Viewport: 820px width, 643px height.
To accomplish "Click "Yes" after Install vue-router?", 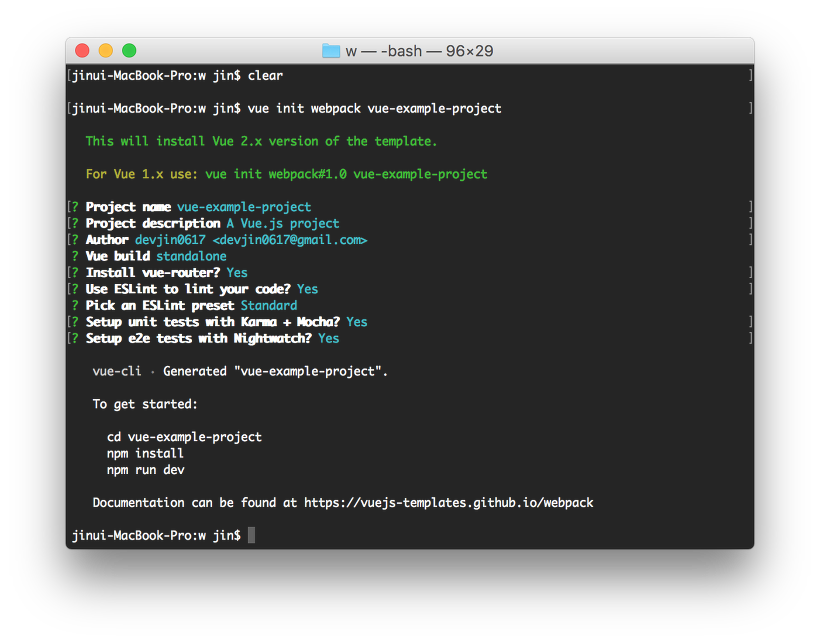I will [x=237, y=272].
